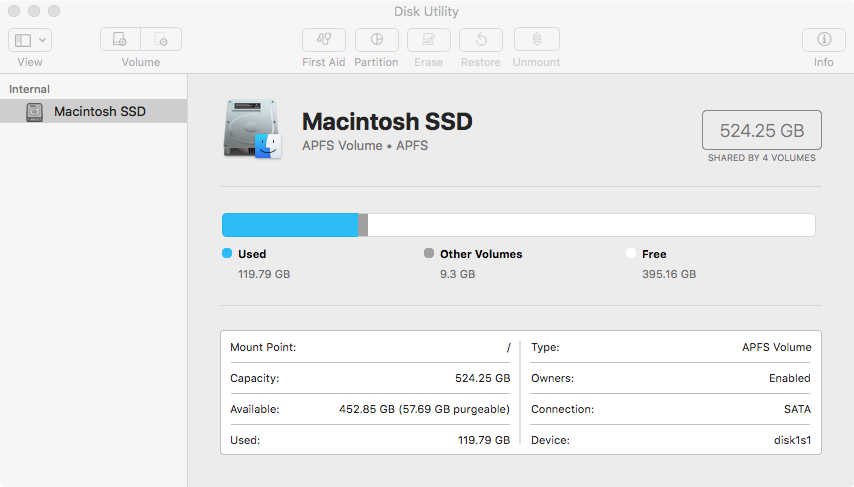Click the Connection SATA value
This screenshot has height=487, width=854.
[797, 409]
